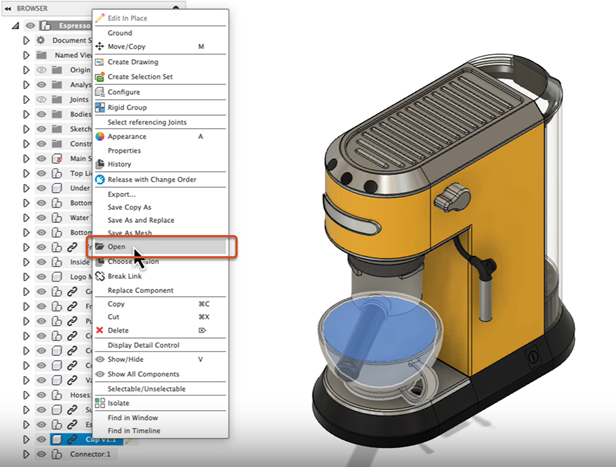Click the Configure icon
Viewport: 616px width, 467px height.
100,92
